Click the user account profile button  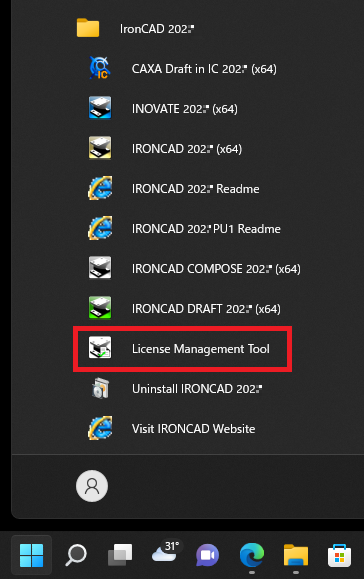(92, 486)
